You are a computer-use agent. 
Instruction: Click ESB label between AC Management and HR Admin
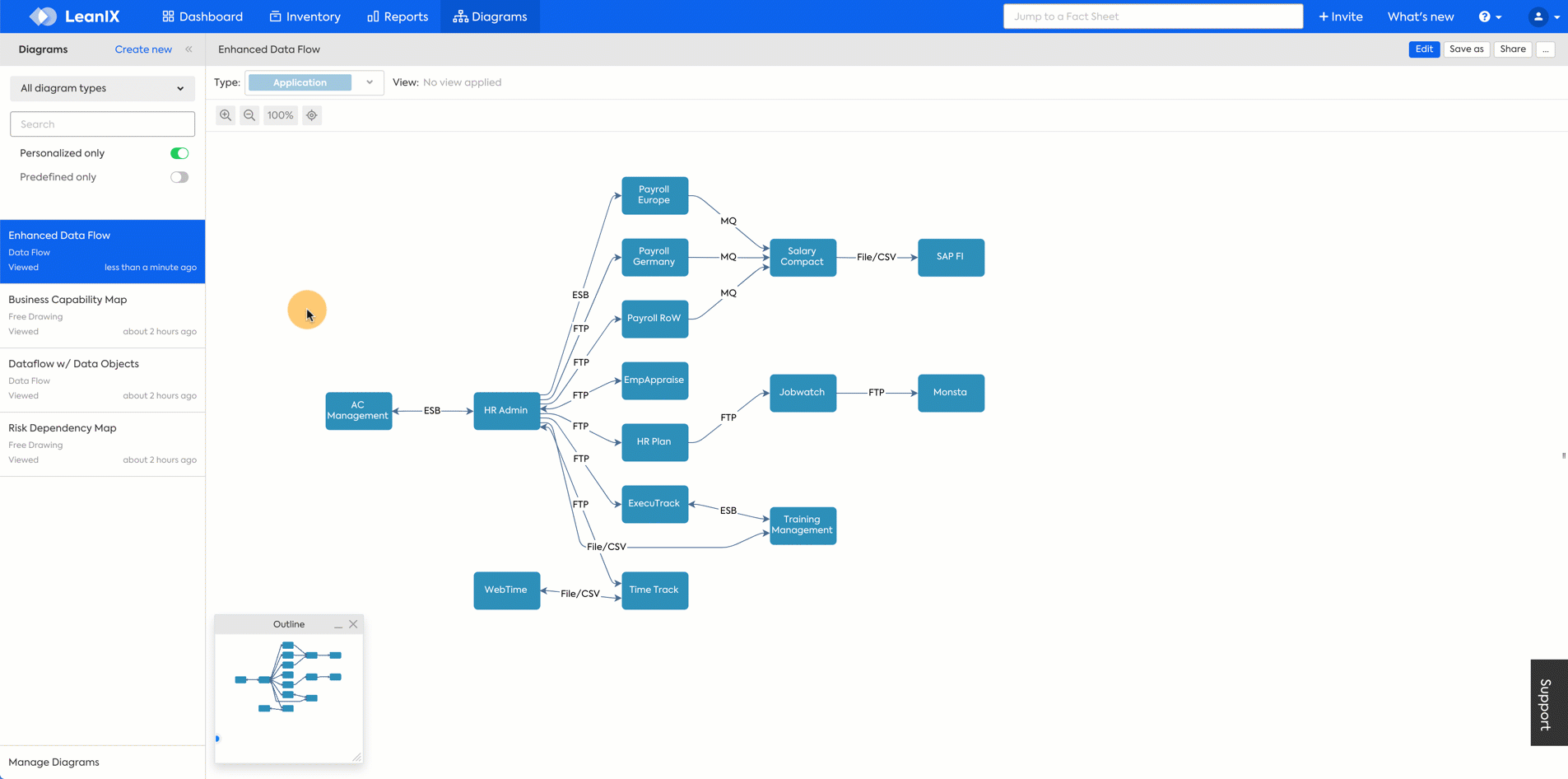[432, 411]
